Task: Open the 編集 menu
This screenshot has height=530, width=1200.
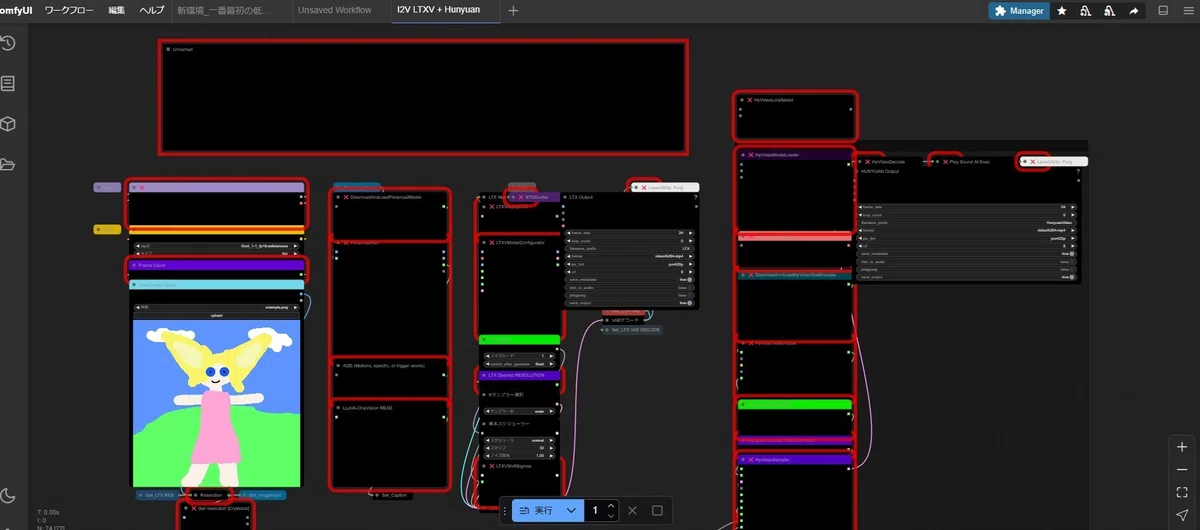Action: click(117, 10)
